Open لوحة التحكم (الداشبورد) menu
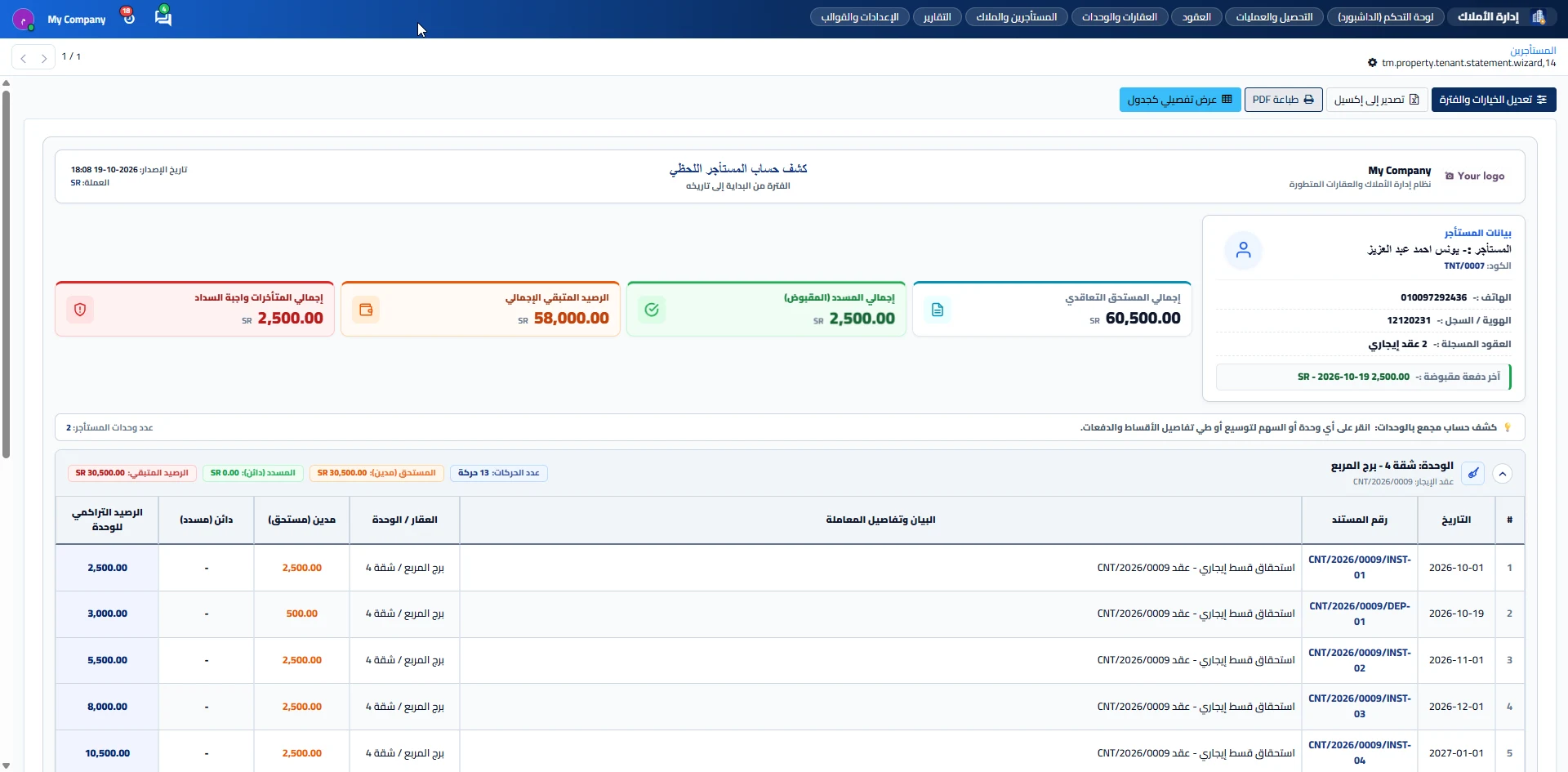Image resolution: width=1568 pixels, height=772 pixels. pyautogui.click(x=1385, y=17)
